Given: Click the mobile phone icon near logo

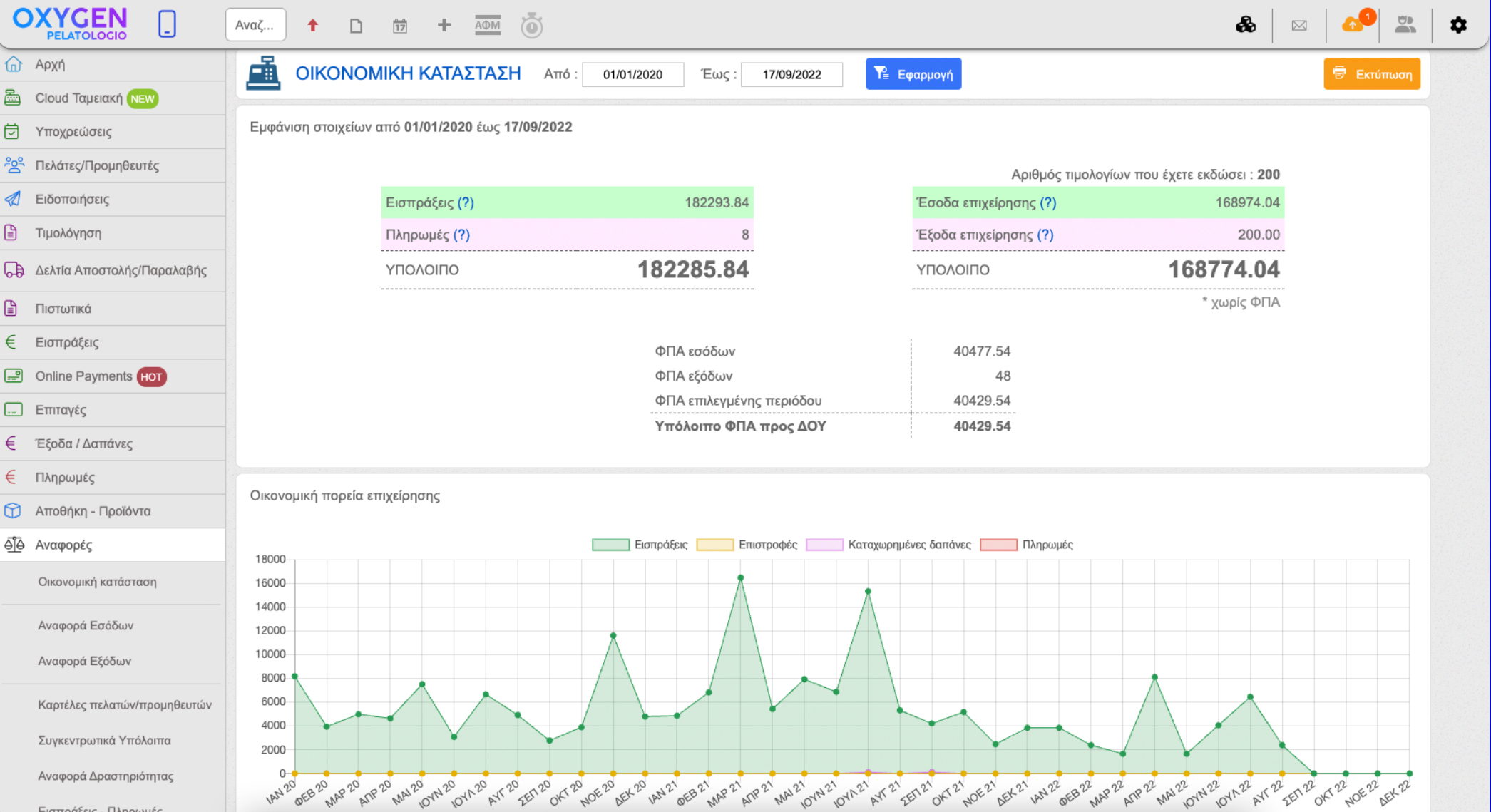Looking at the screenshot, I should tap(167, 24).
